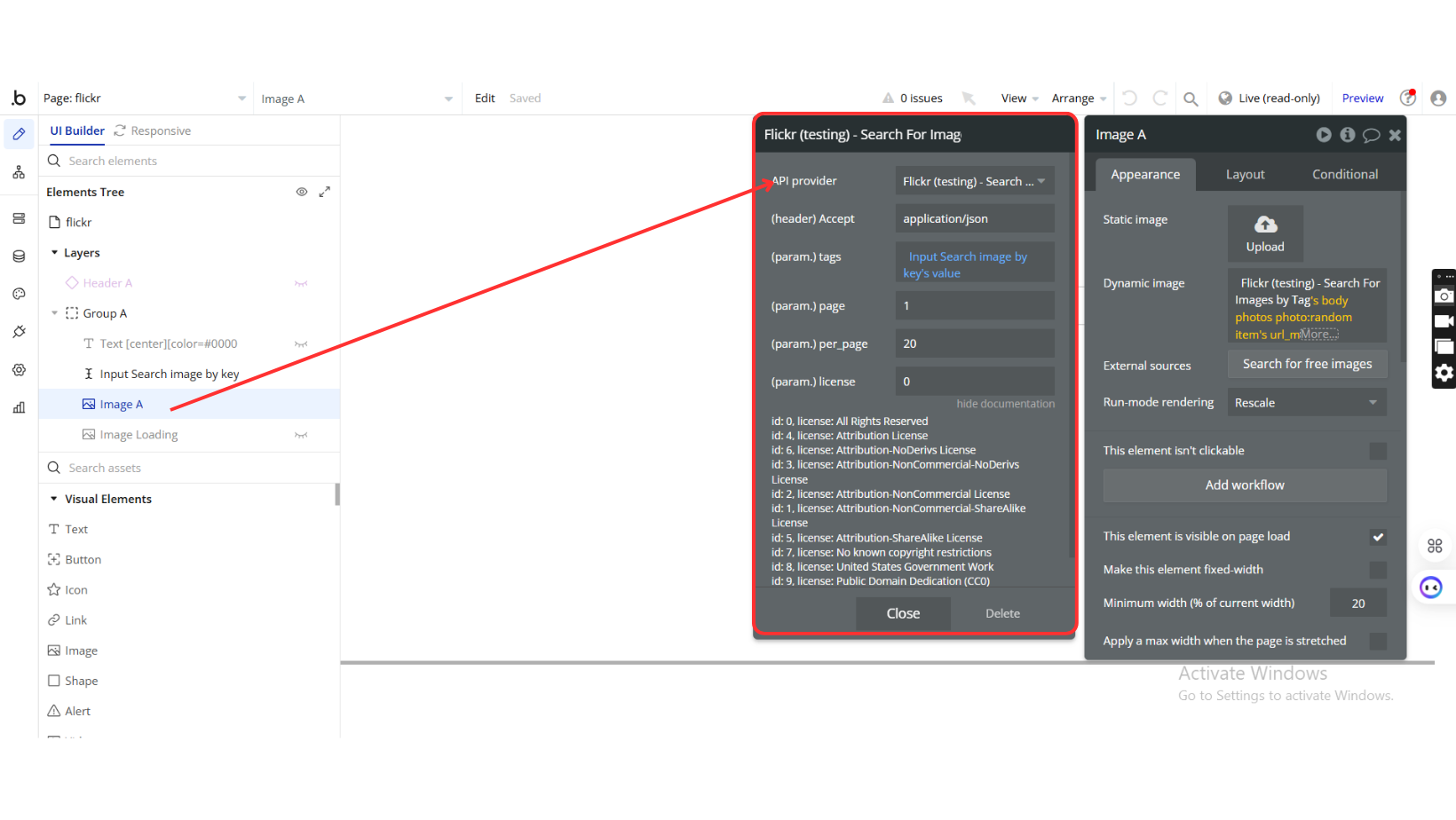Open the API provider dropdown
1456x820 pixels.
pos(975,181)
